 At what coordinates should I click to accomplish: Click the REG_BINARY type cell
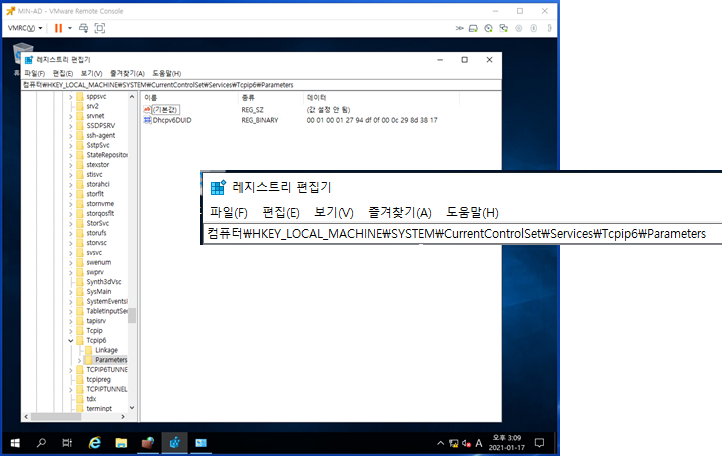tap(260, 120)
